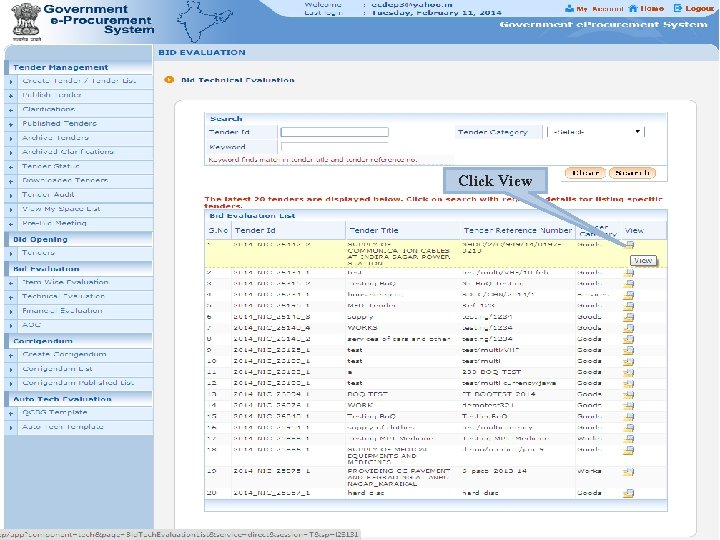
Task: Open Pre-Bid Meeting in sidebar
Action: coord(54,223)
